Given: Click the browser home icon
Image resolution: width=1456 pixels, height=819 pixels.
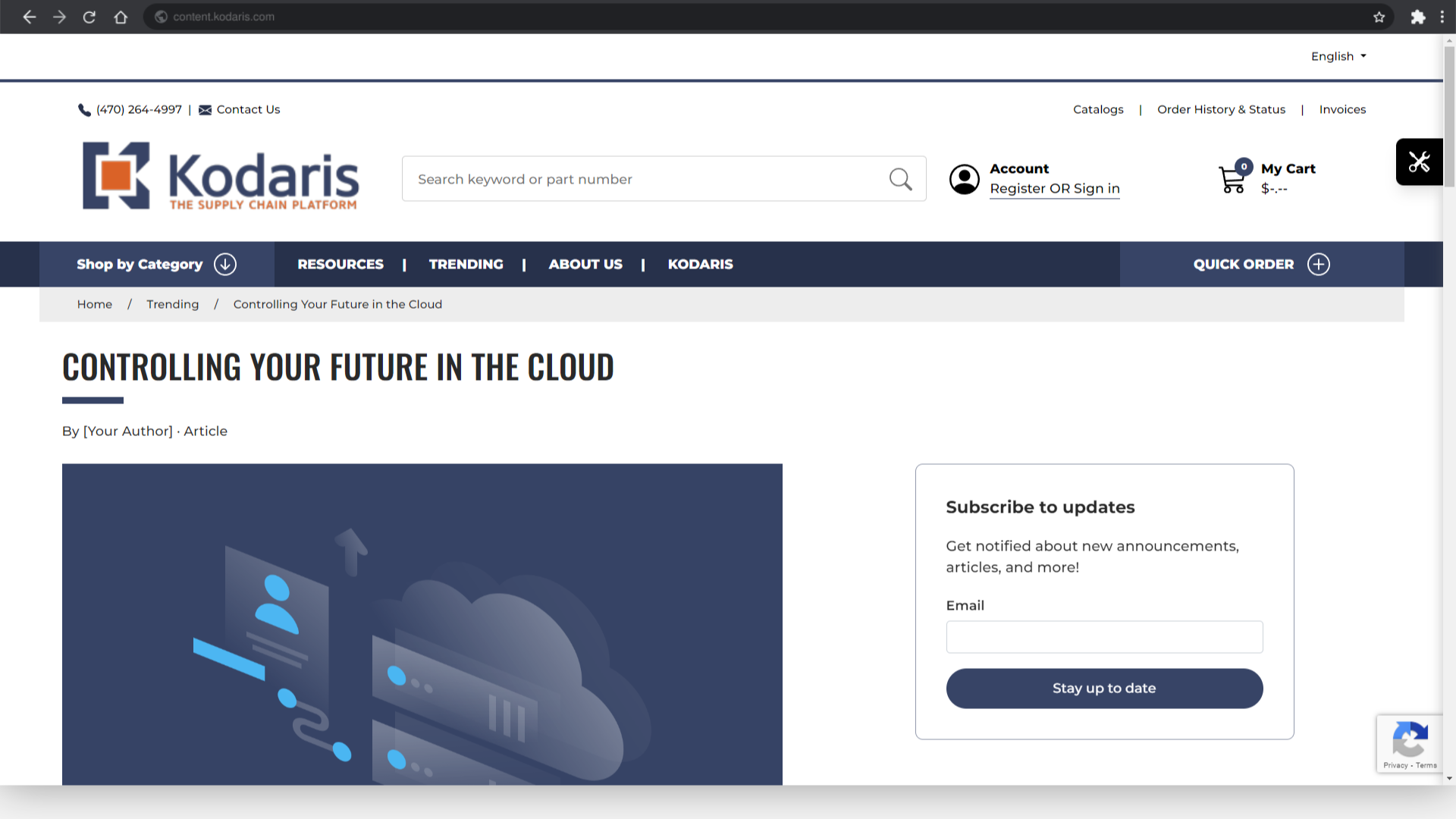Looking at the screenshot, I should tap(121, 17).
